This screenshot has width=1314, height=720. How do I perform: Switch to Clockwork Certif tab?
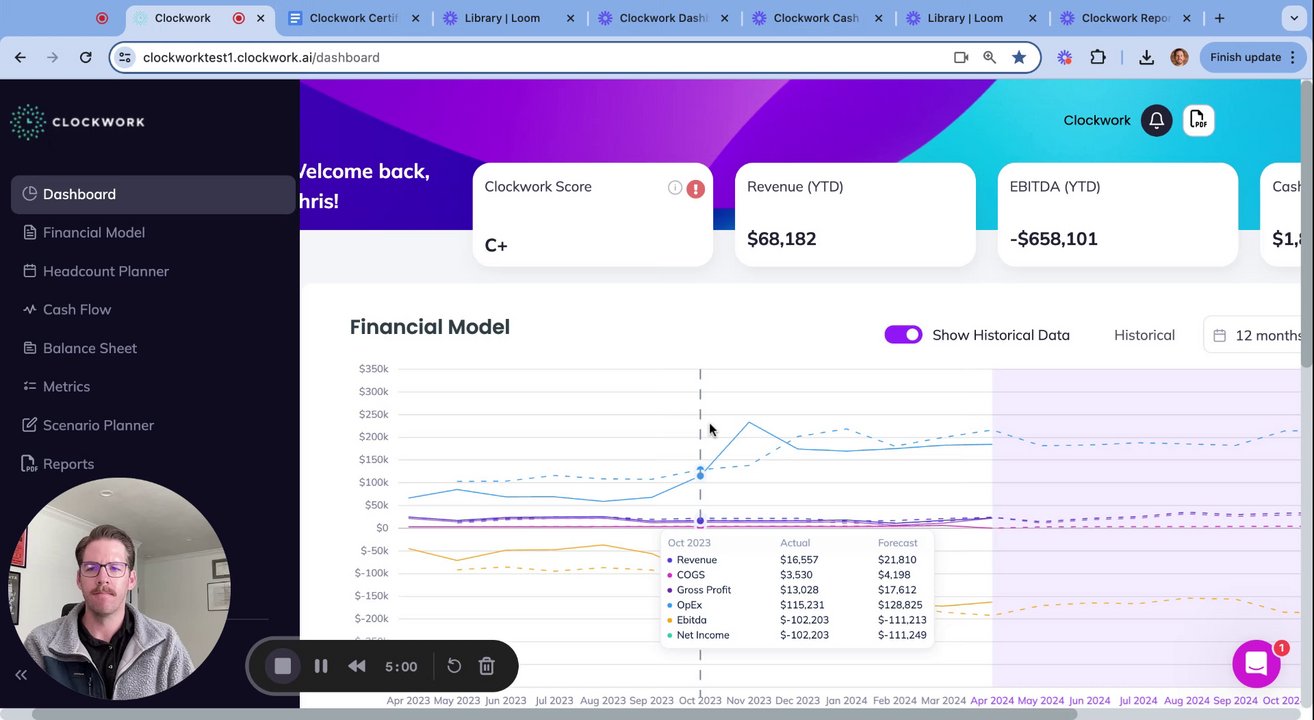coord(352,18)
